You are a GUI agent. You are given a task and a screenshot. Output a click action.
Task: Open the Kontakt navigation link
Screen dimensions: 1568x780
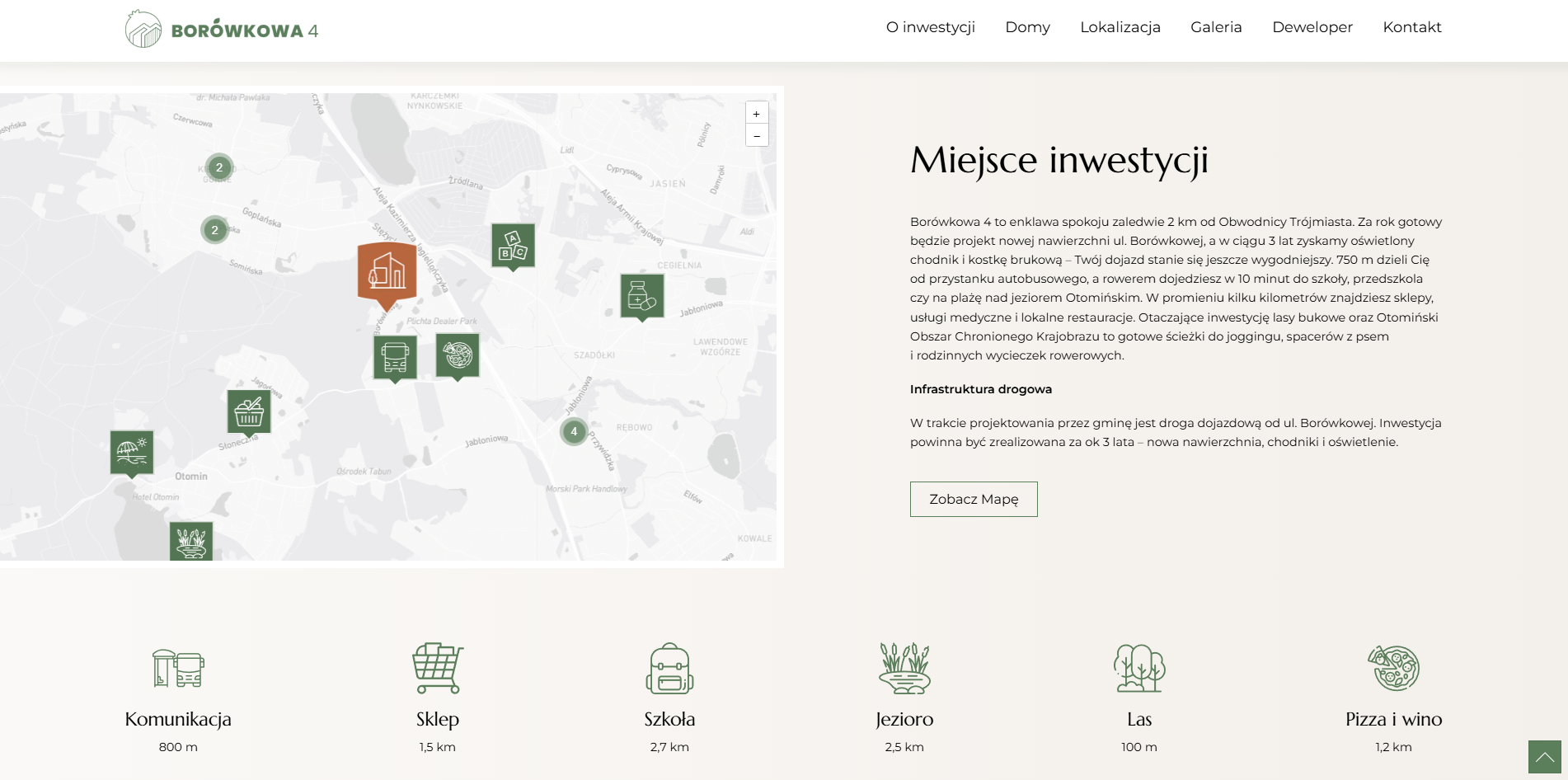[1412, 27]
